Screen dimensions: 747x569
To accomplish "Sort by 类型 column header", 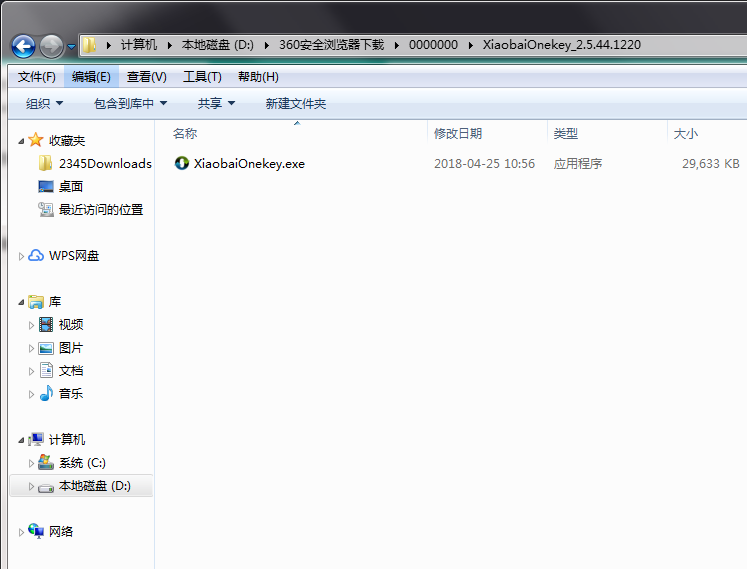I will pos(565,133).
